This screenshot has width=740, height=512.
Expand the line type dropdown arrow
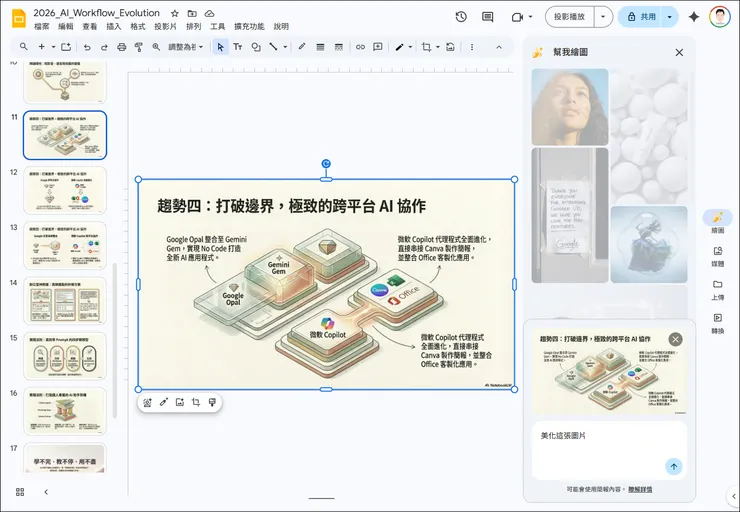pos(285,47)
